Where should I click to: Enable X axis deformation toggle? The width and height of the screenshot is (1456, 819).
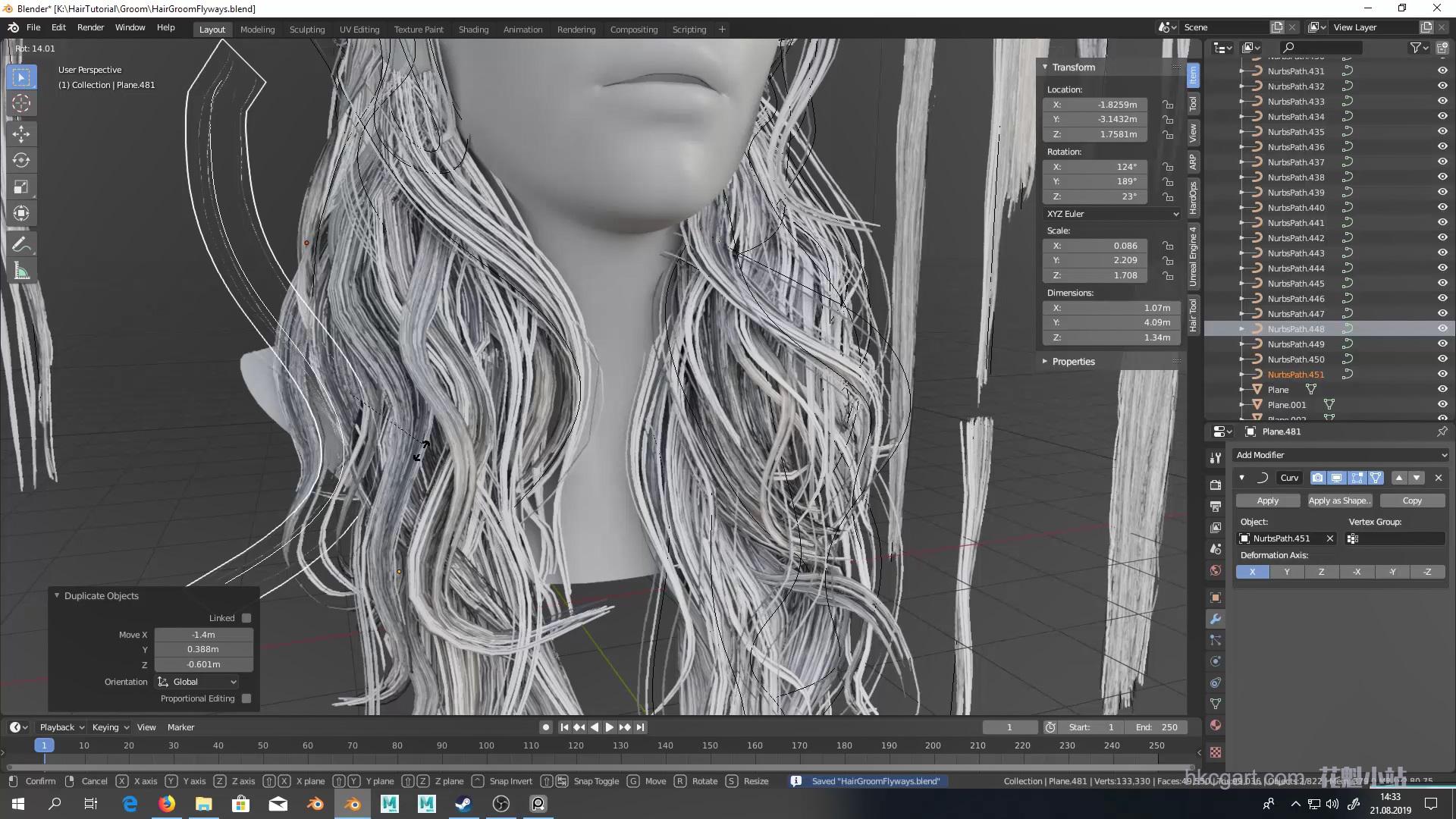(1253, 571)
